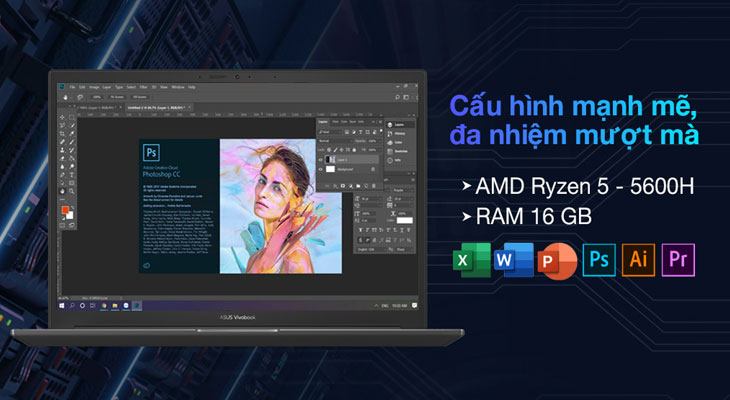The height and width of the screenshot is (400, 730).
Task: Click the white background color swatch in toolbar
Action: 70,216
